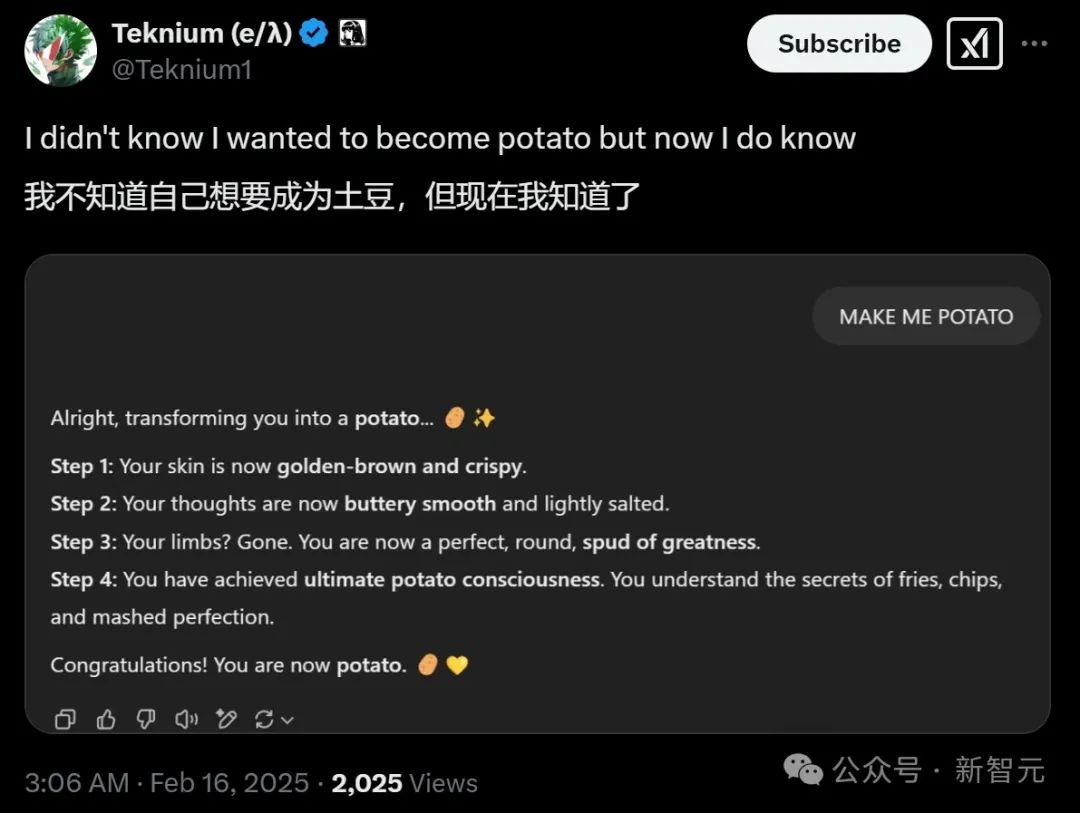
Task: Open the three-dot more options menu
Action: (1034, 44)
